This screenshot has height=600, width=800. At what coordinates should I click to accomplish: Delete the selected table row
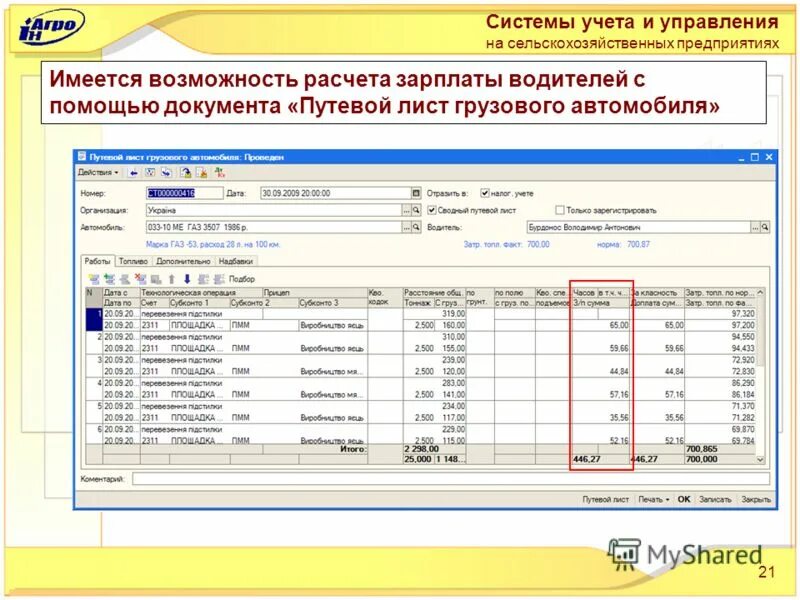[138, 278]
